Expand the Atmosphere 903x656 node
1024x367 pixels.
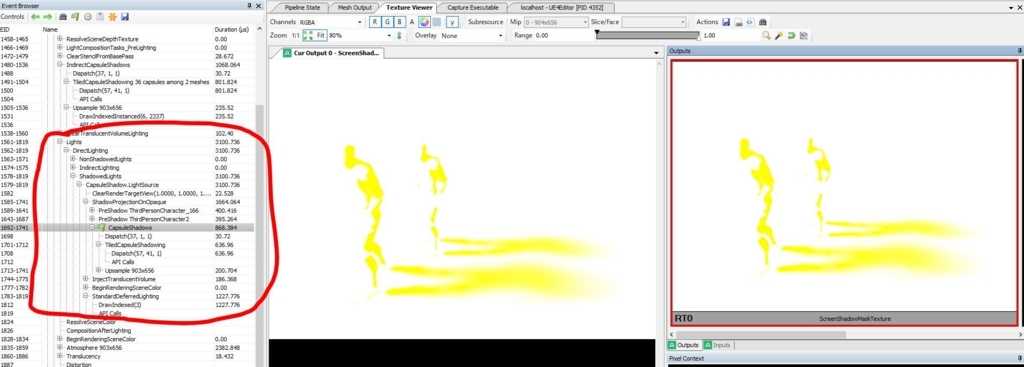click(60, 347)
